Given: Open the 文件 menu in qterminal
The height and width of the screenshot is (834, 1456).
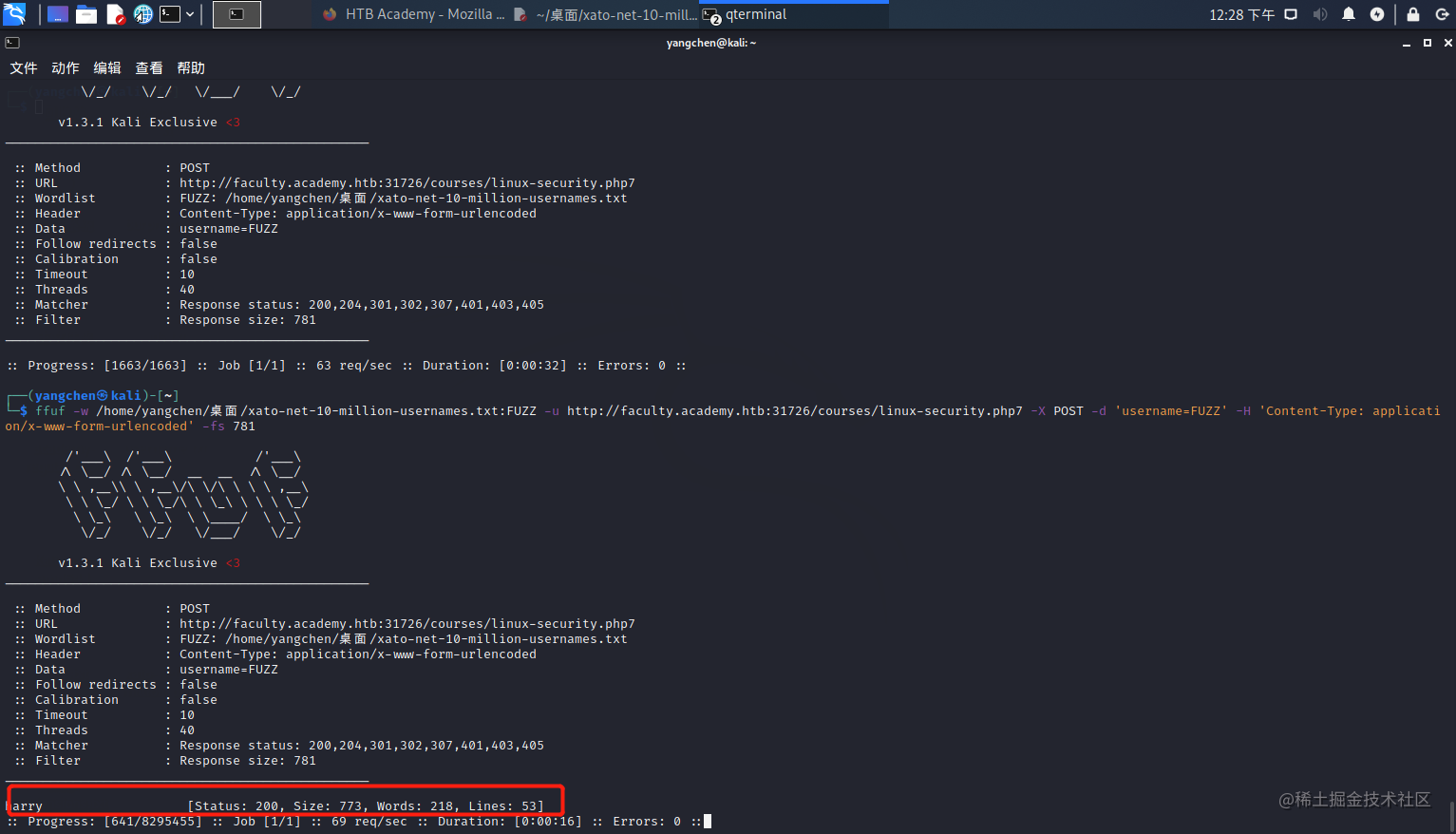Looking at the screenshot, I should (x=24, y=67).
